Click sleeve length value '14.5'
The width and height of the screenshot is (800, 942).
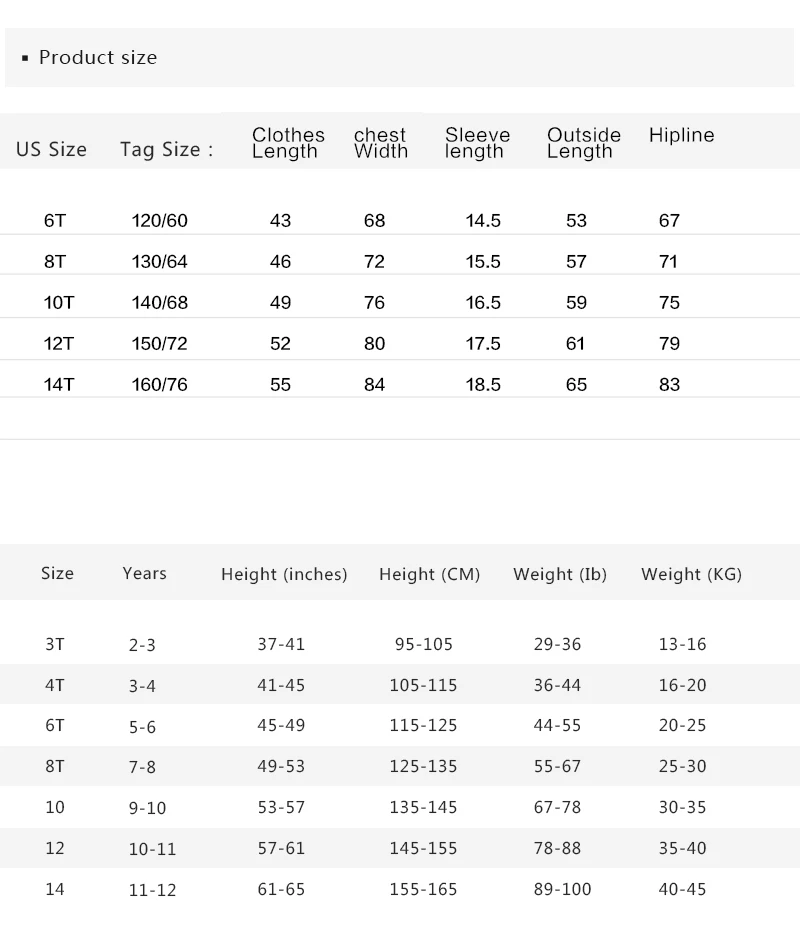tap(483, 220)
